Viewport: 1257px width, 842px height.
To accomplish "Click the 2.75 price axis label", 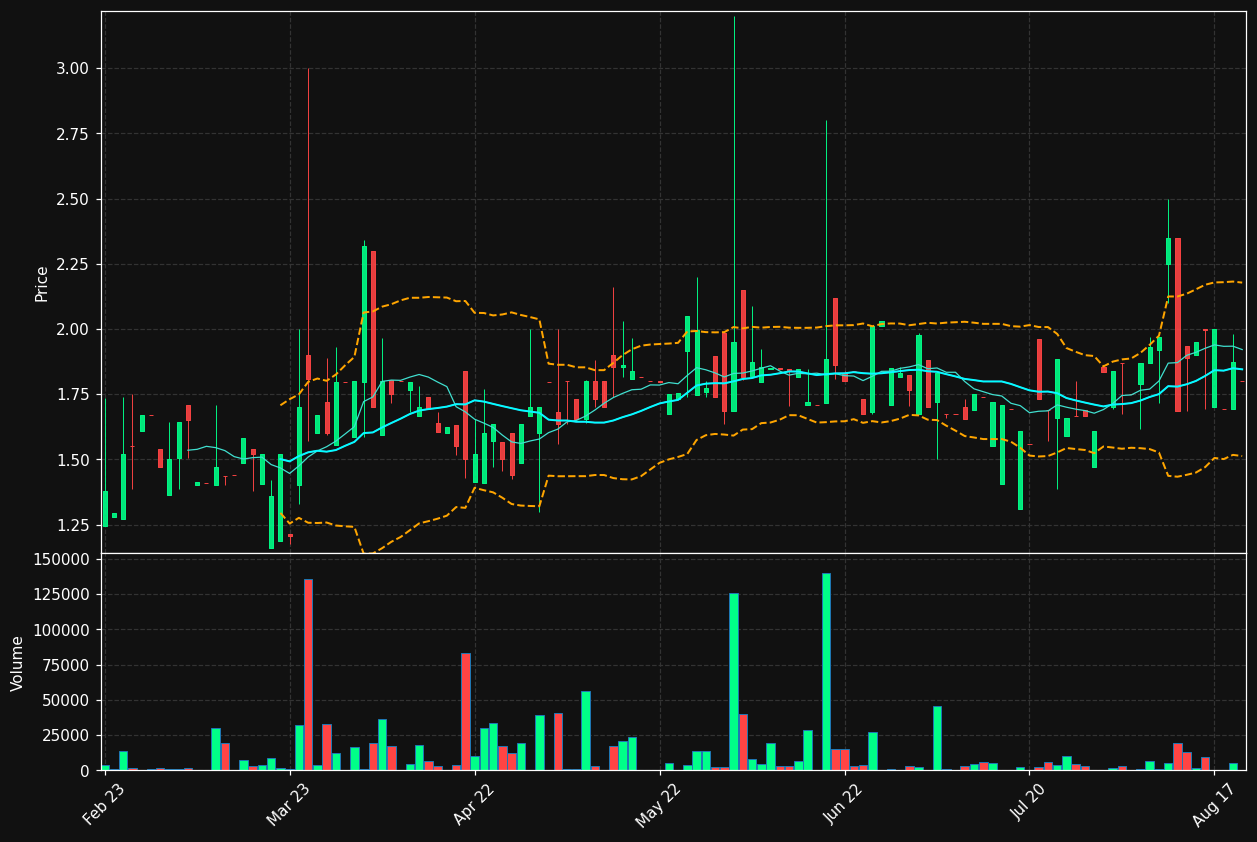I will [72, 134].
